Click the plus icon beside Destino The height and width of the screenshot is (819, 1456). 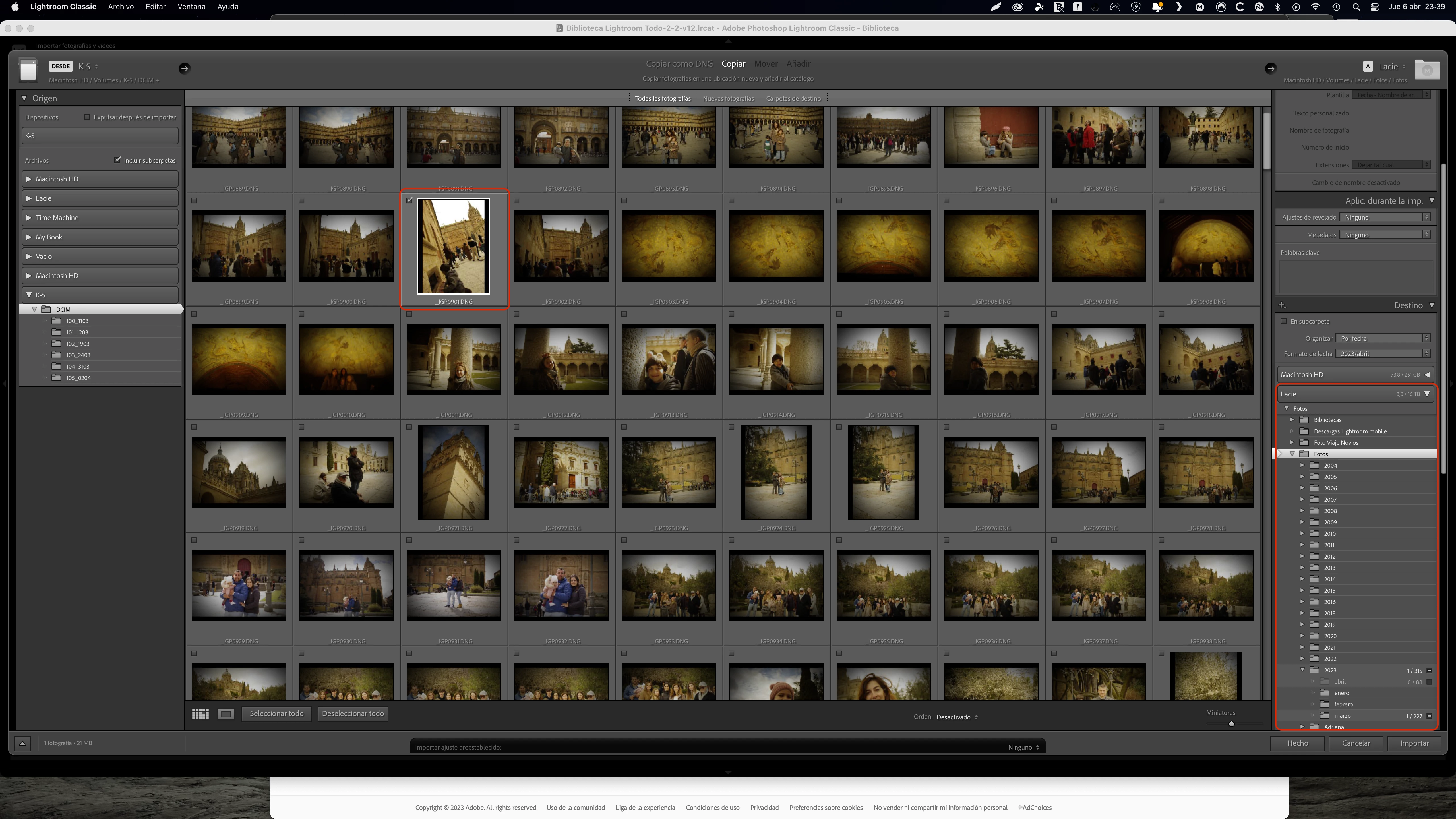coord(1282,305)
